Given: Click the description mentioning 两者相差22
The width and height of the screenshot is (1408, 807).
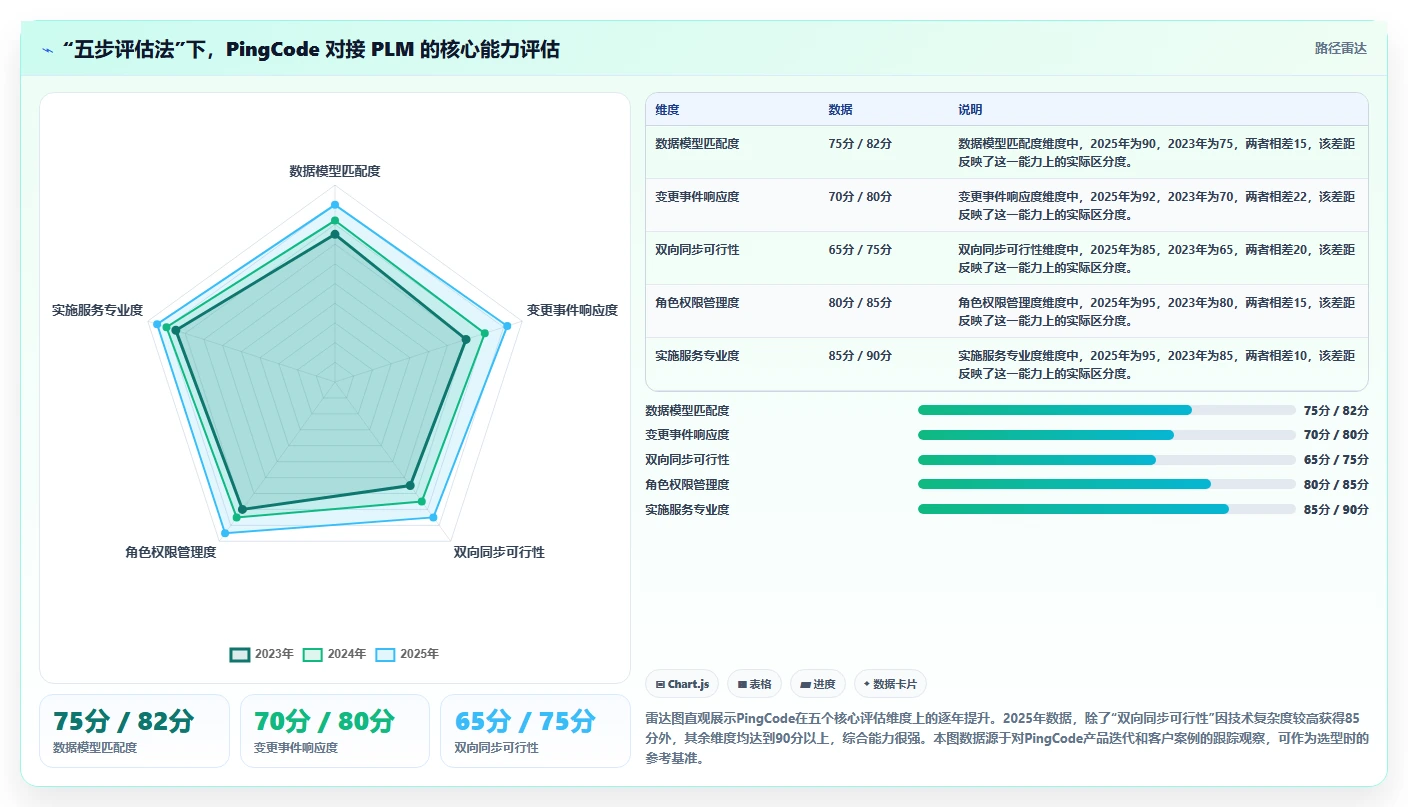Looking at the screenshot, I should click(1157, 205).
